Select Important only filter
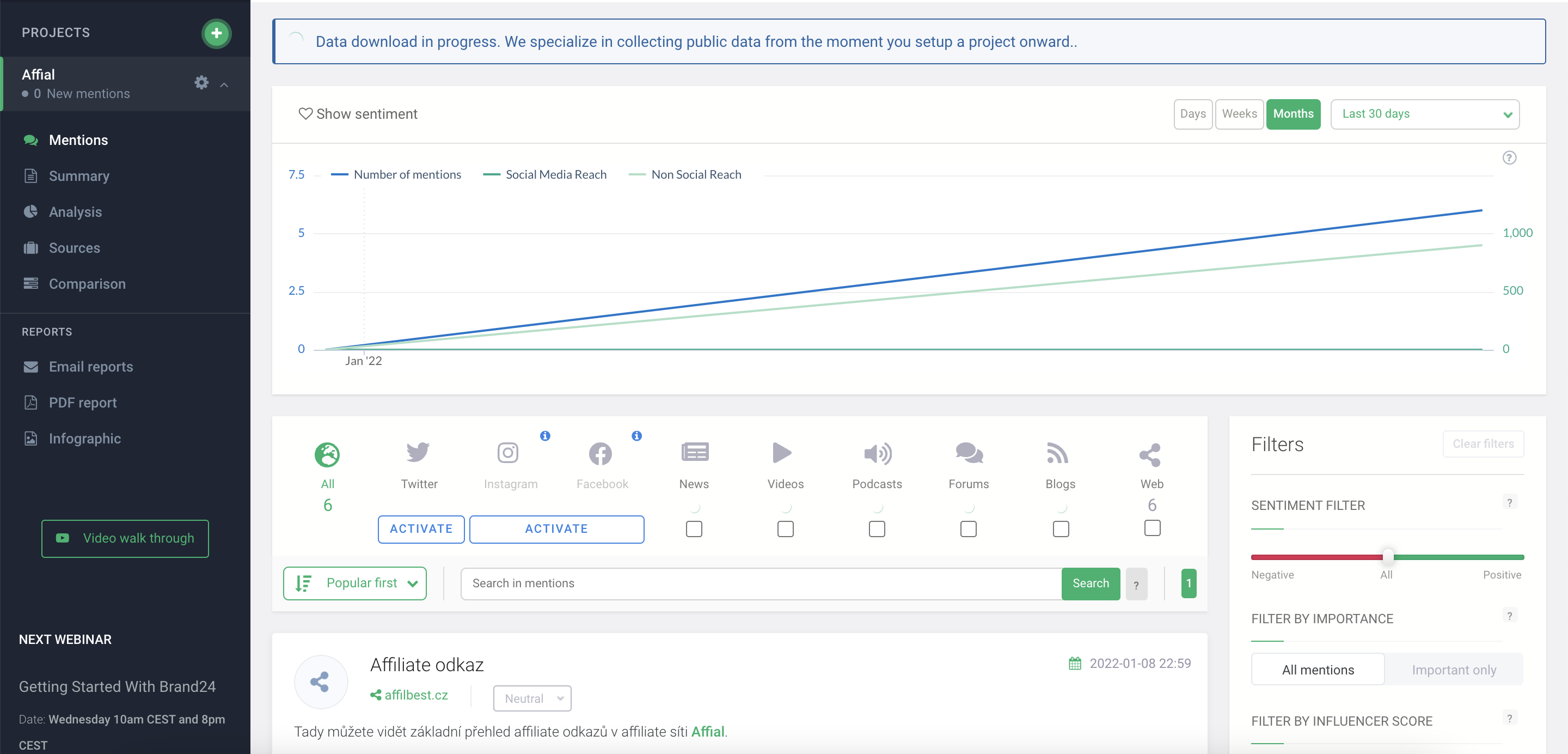 click(x=1454, y=670)
